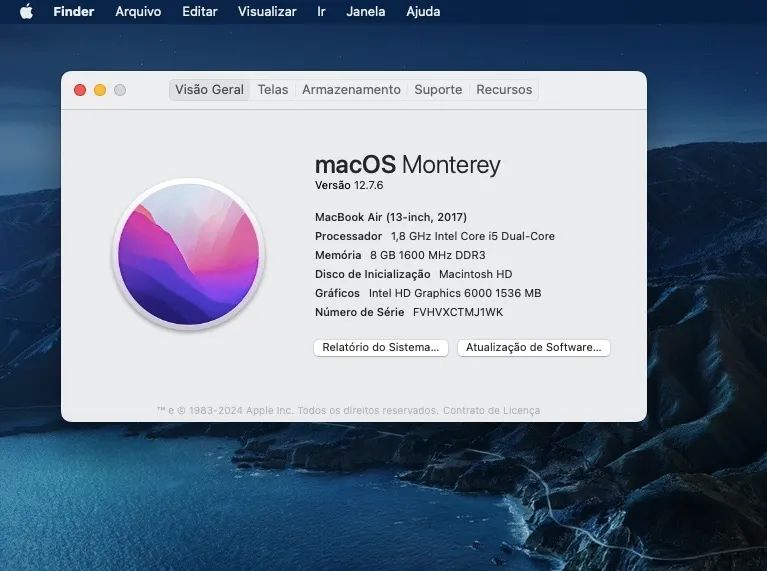Minimize window with yellow button

pos(100,90)
